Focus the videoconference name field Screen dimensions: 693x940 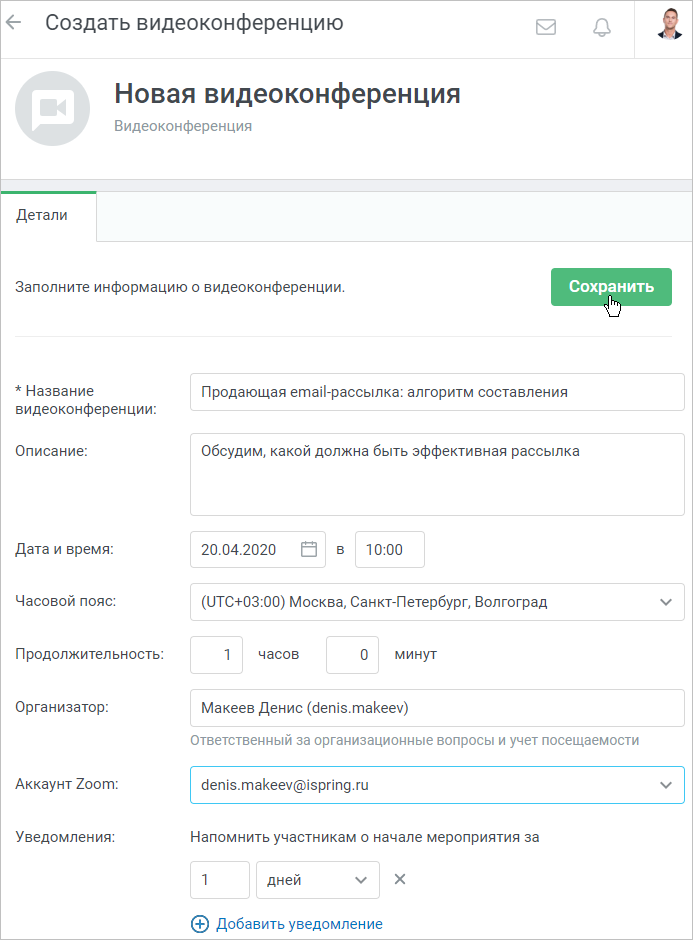(x=437, y=392)
